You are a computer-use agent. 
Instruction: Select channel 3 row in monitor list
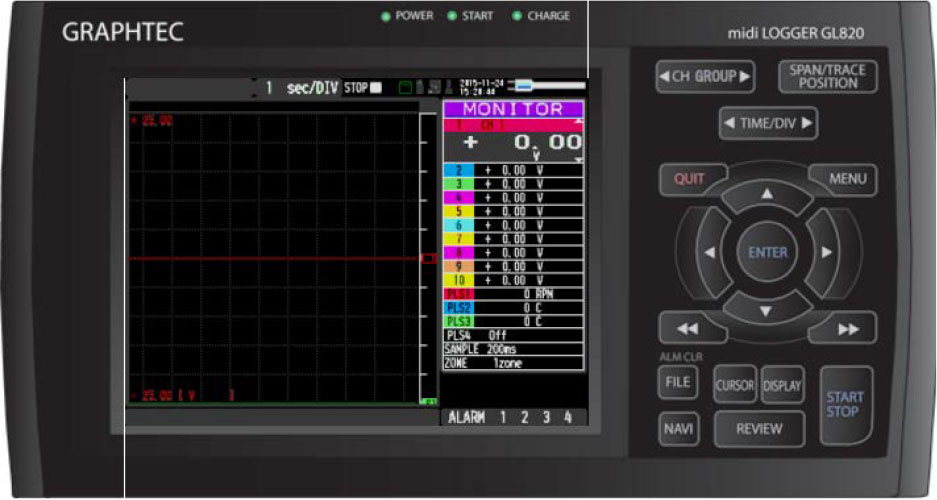click(513, 184)
